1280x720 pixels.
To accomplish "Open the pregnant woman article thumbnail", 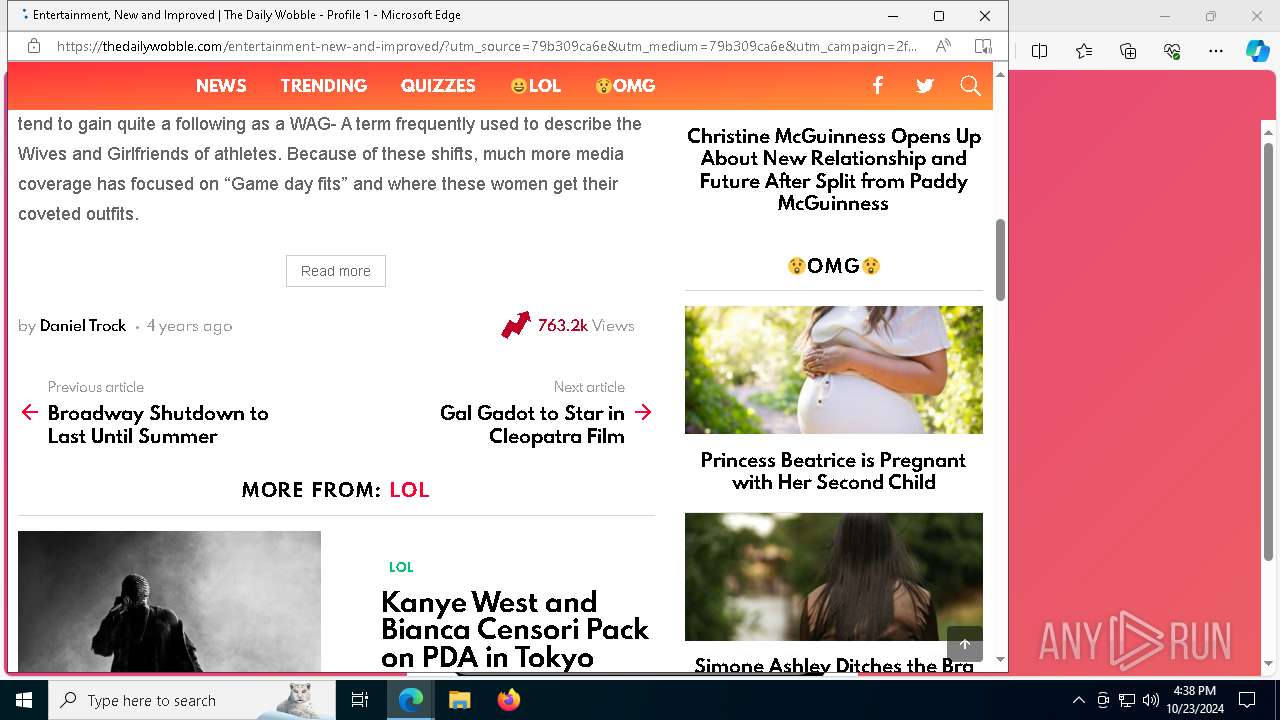I will pyautogui.click(x=834, y=370).
